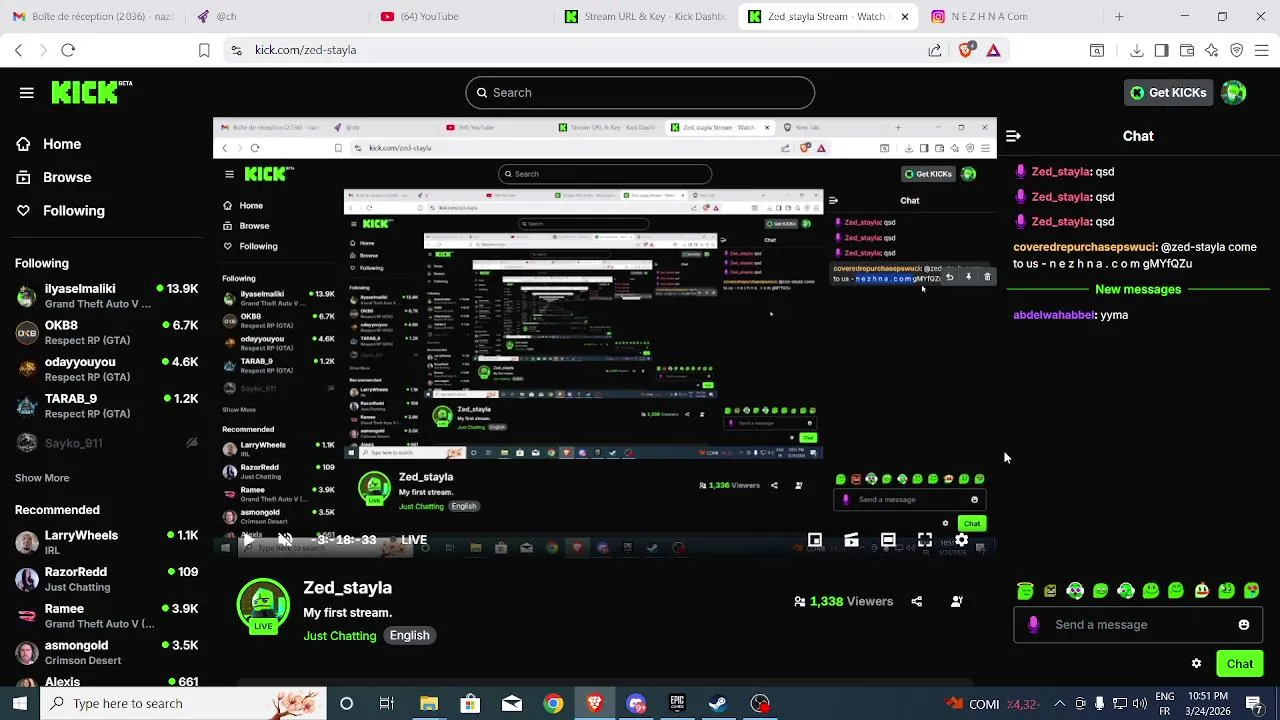Open Brave Shields lion icon

[x=965, y=50]
